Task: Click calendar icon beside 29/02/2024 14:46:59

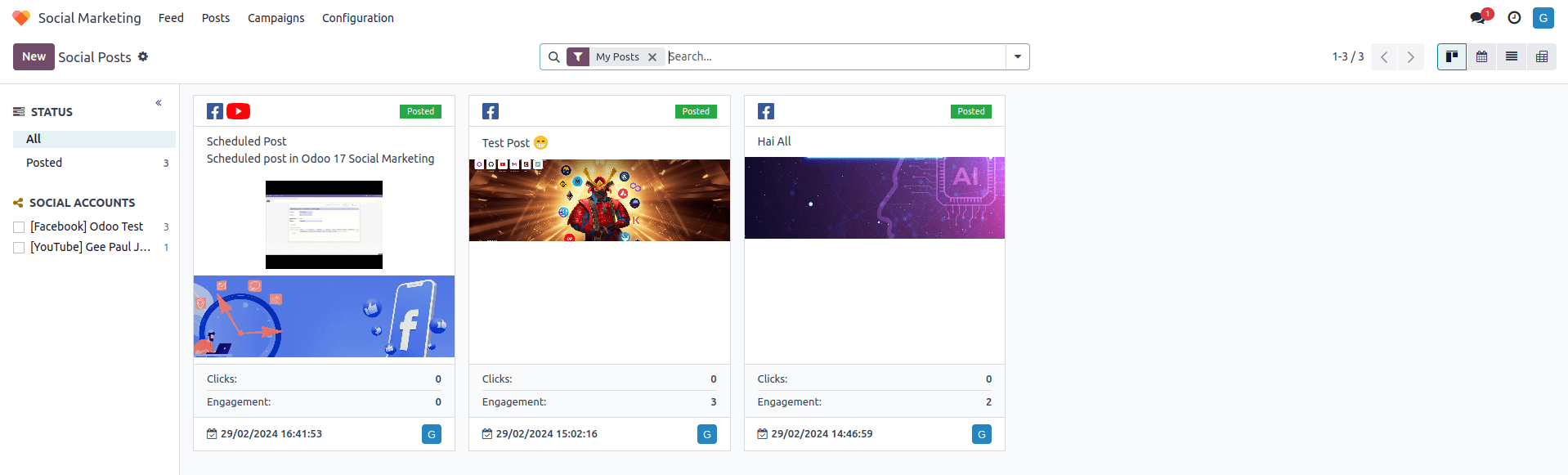Action: (763, 434)
